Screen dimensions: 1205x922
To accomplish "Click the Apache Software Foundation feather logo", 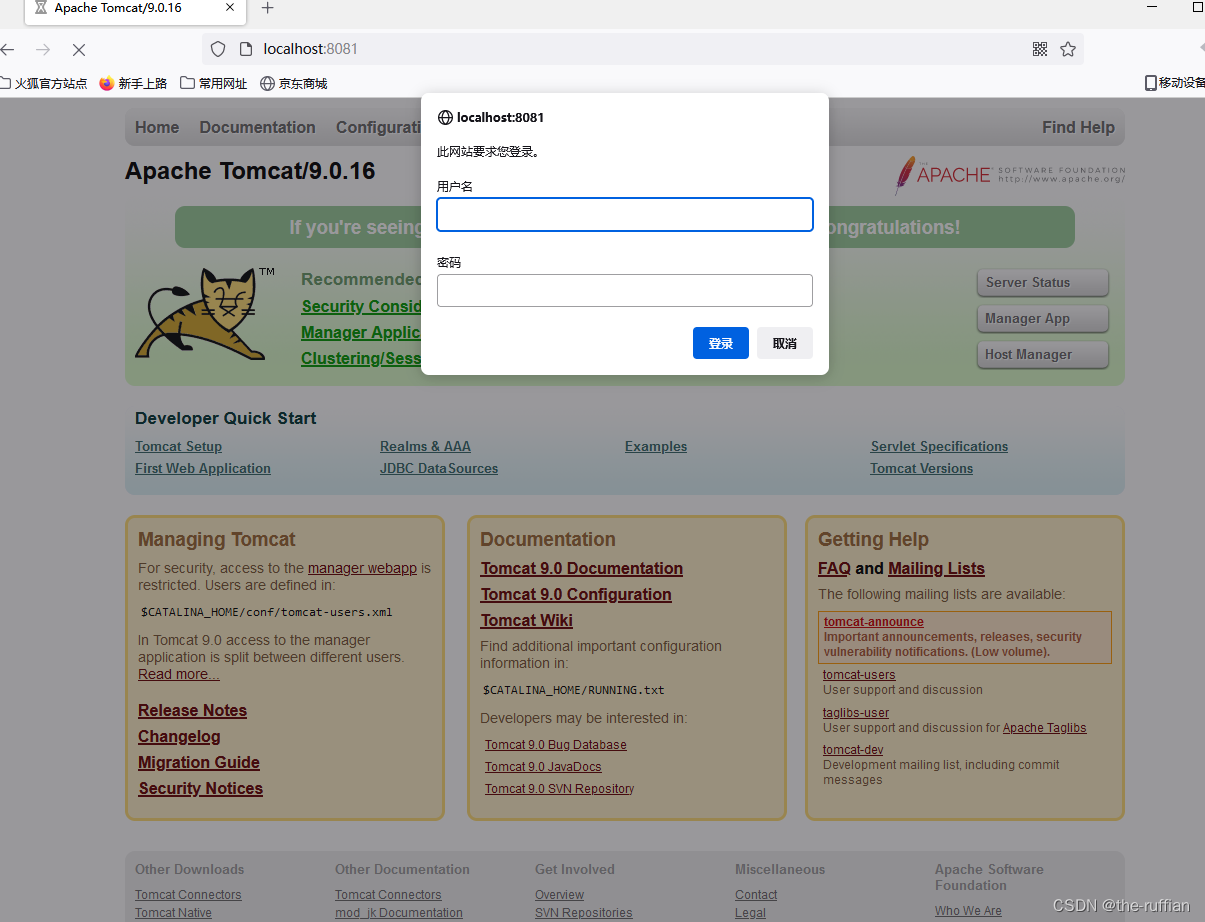I will tap(1010, 174).
